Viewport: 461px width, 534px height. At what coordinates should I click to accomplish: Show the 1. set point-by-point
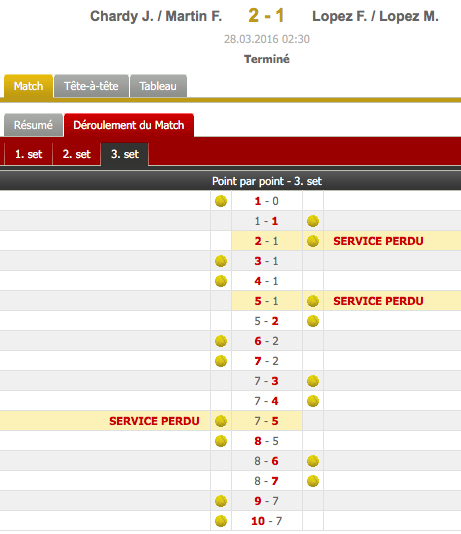click(x=29, y=154)
